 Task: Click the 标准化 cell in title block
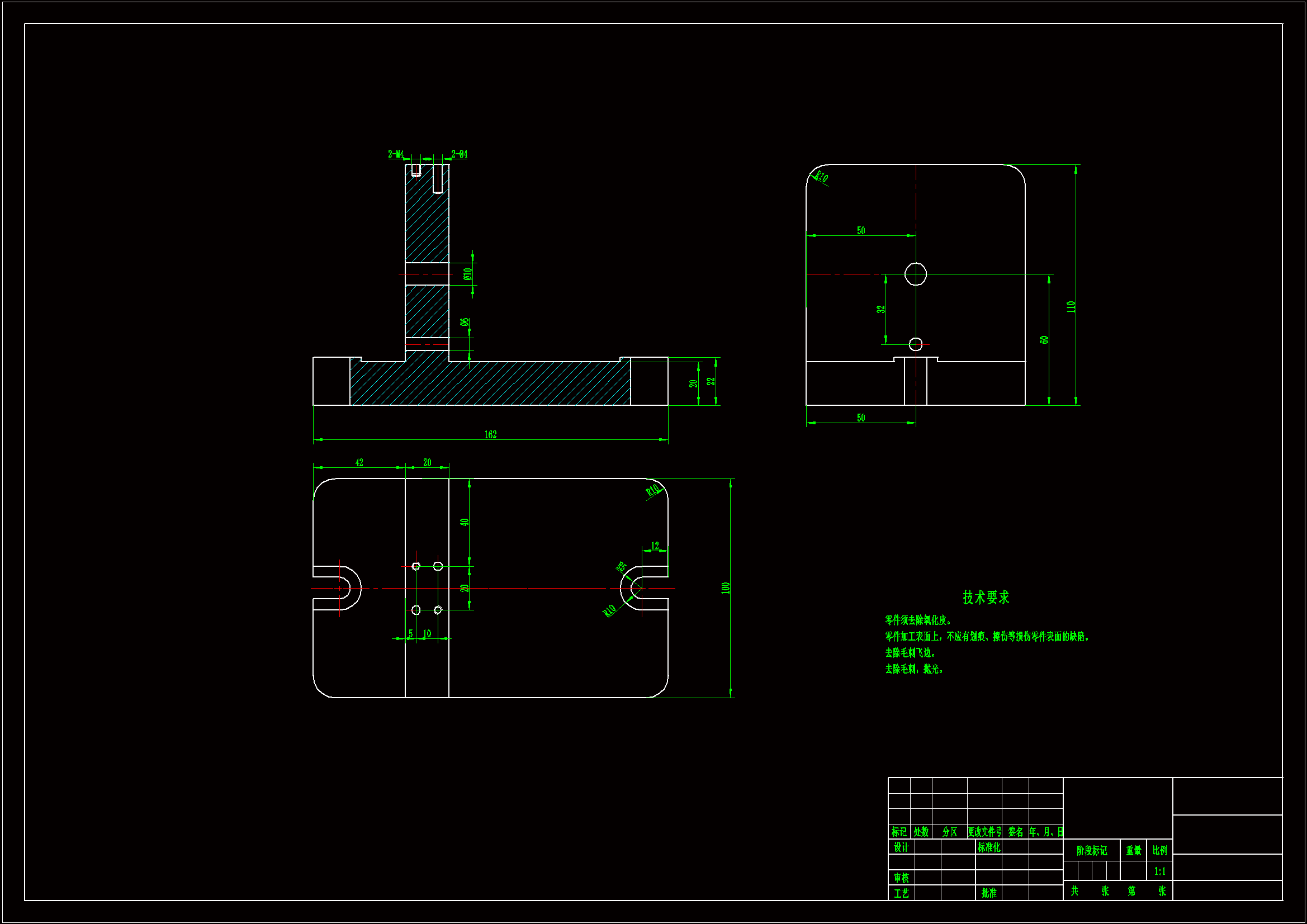[988, 847]
